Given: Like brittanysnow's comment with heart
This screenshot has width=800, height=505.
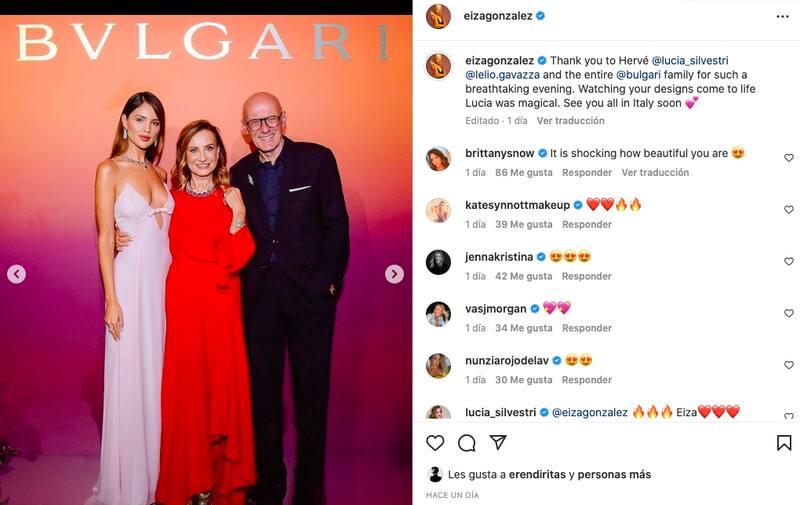Looking at the screenshot, I should [789, 158].
